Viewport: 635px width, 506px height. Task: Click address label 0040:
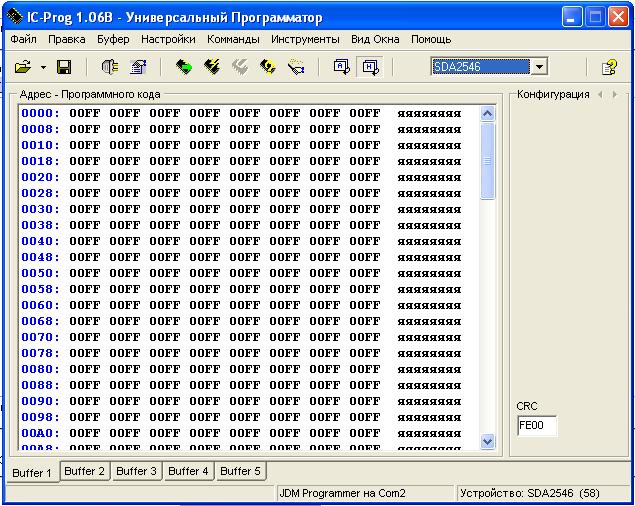40,241
